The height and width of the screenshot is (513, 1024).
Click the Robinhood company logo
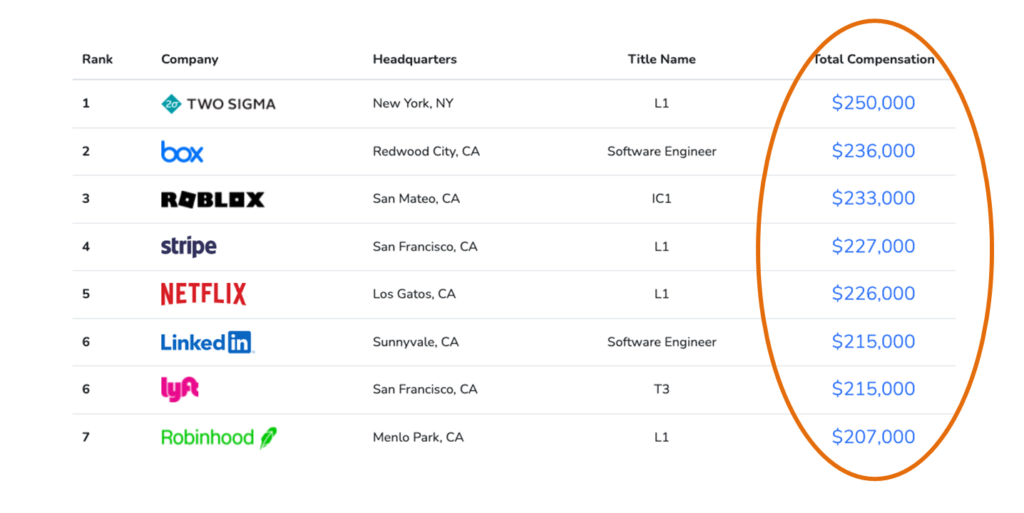pos(219,437)
